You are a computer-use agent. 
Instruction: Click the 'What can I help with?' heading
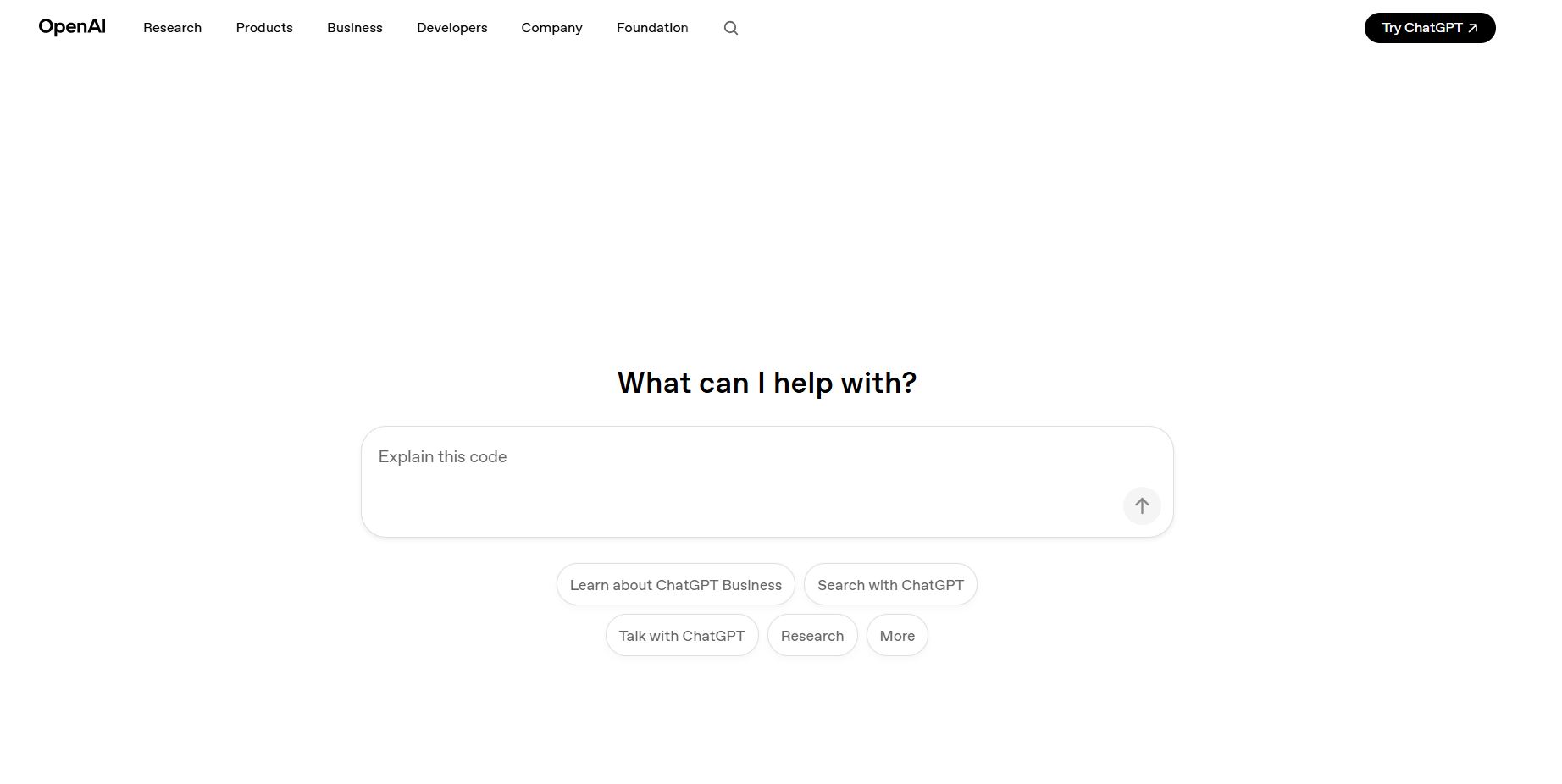point(767,383)
